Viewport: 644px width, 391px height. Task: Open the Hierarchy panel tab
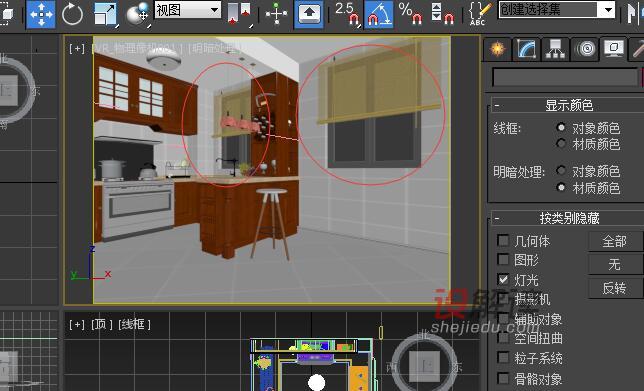pos(555,49)
